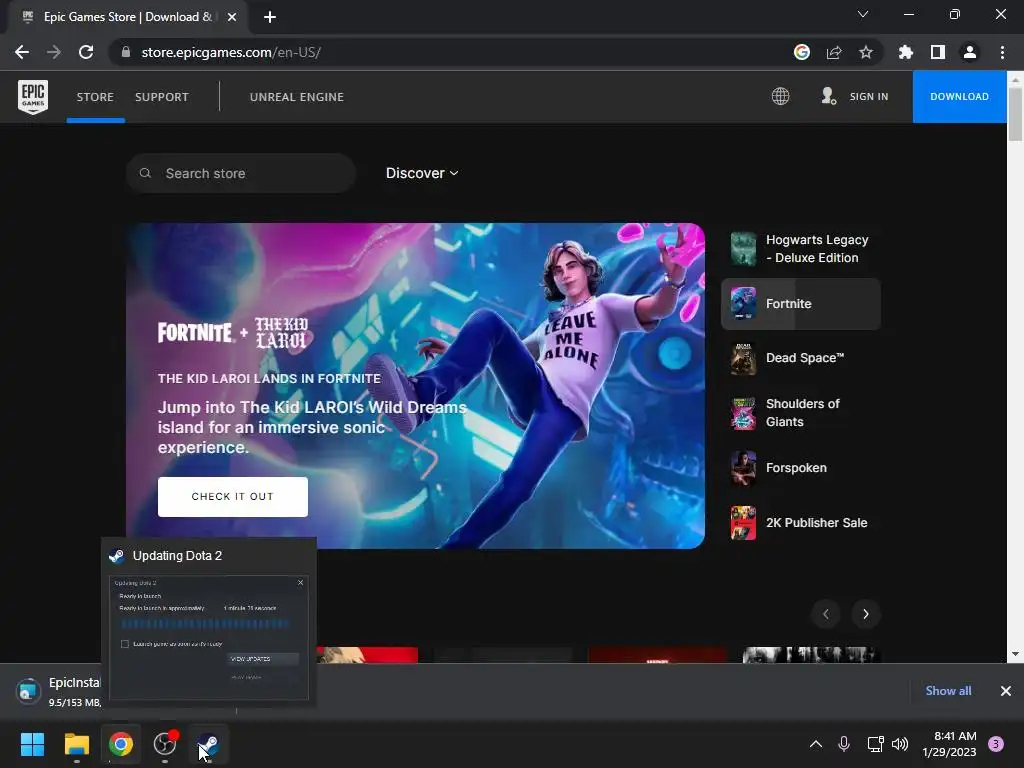Screen dimensions: 1024x768
Task: Open the UNREAL ENGINE link
Action: (x=296, y=97)
